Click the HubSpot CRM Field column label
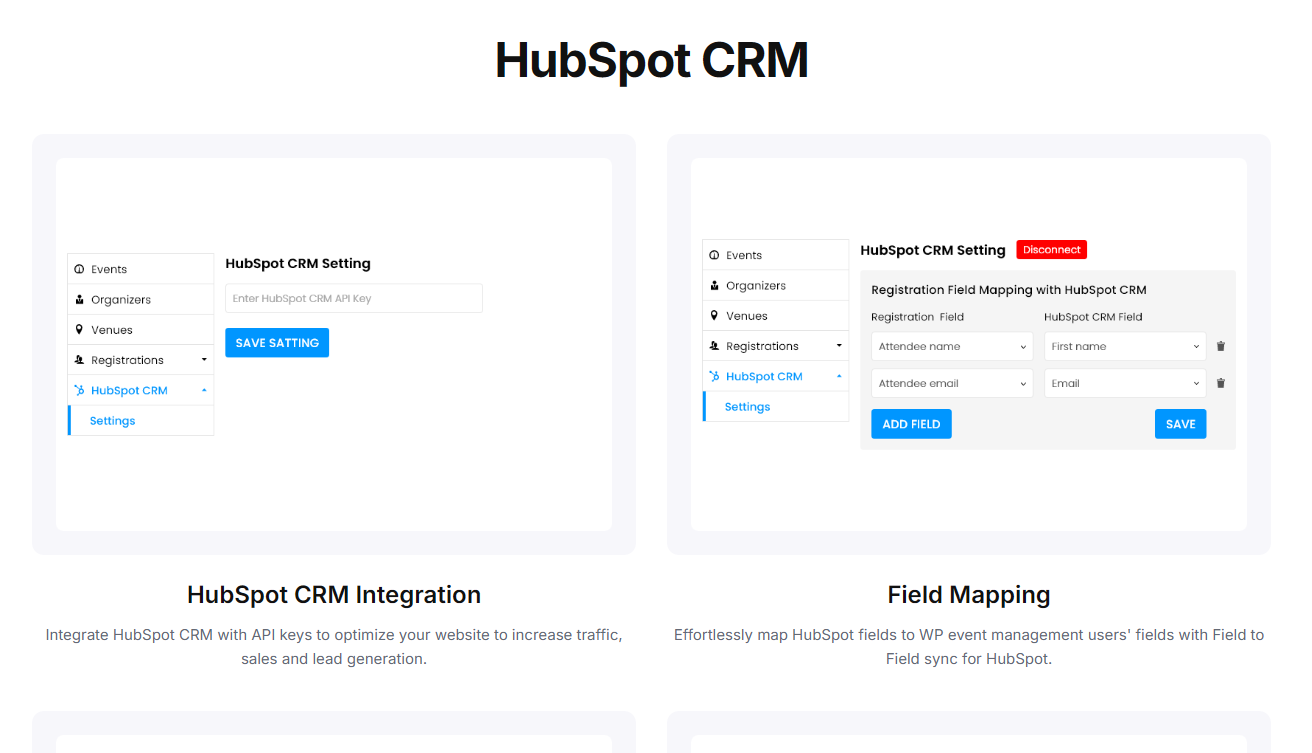The image size is (1312, 753). (1093, 317)
